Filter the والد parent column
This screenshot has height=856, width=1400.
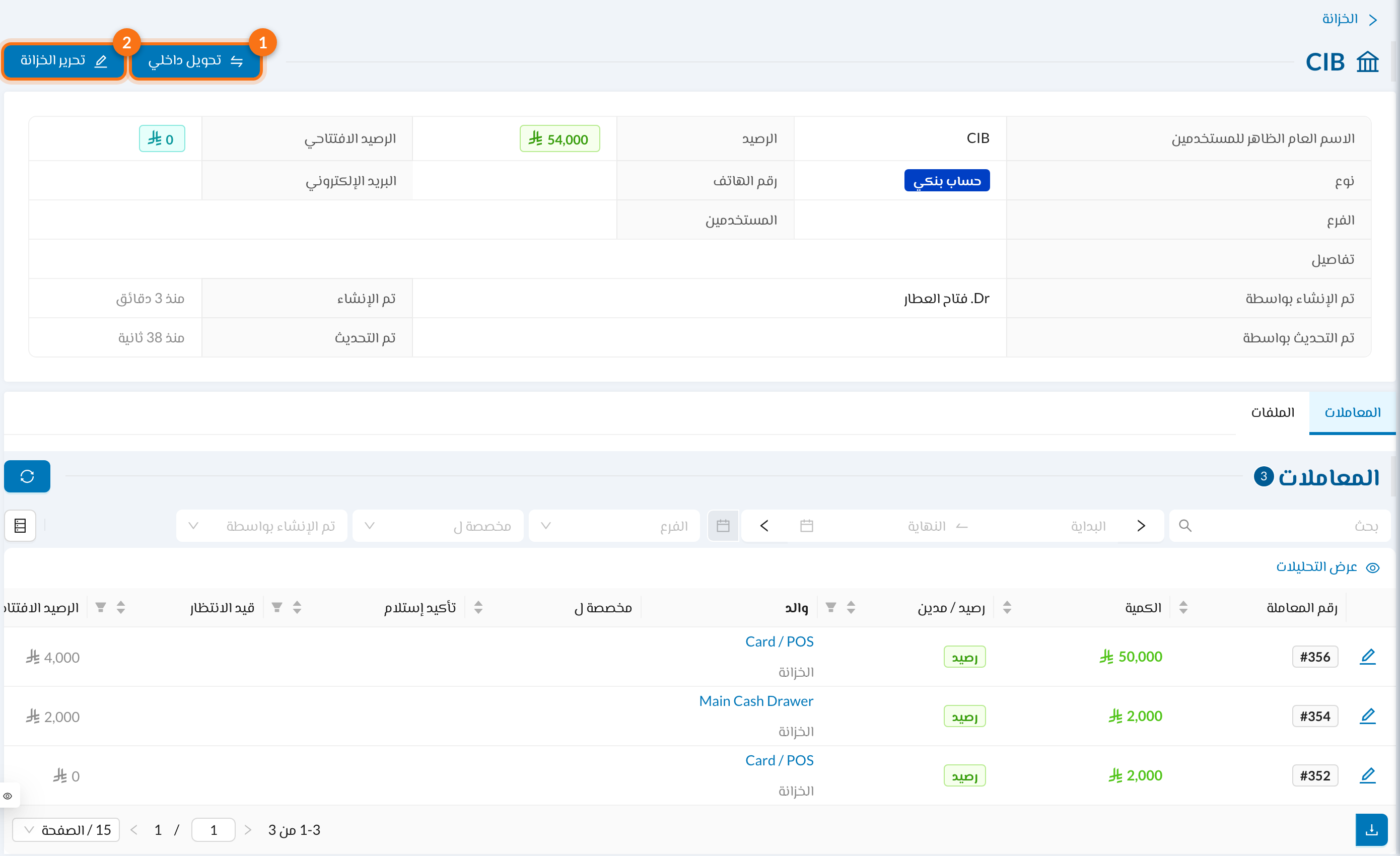pos(830,607)
